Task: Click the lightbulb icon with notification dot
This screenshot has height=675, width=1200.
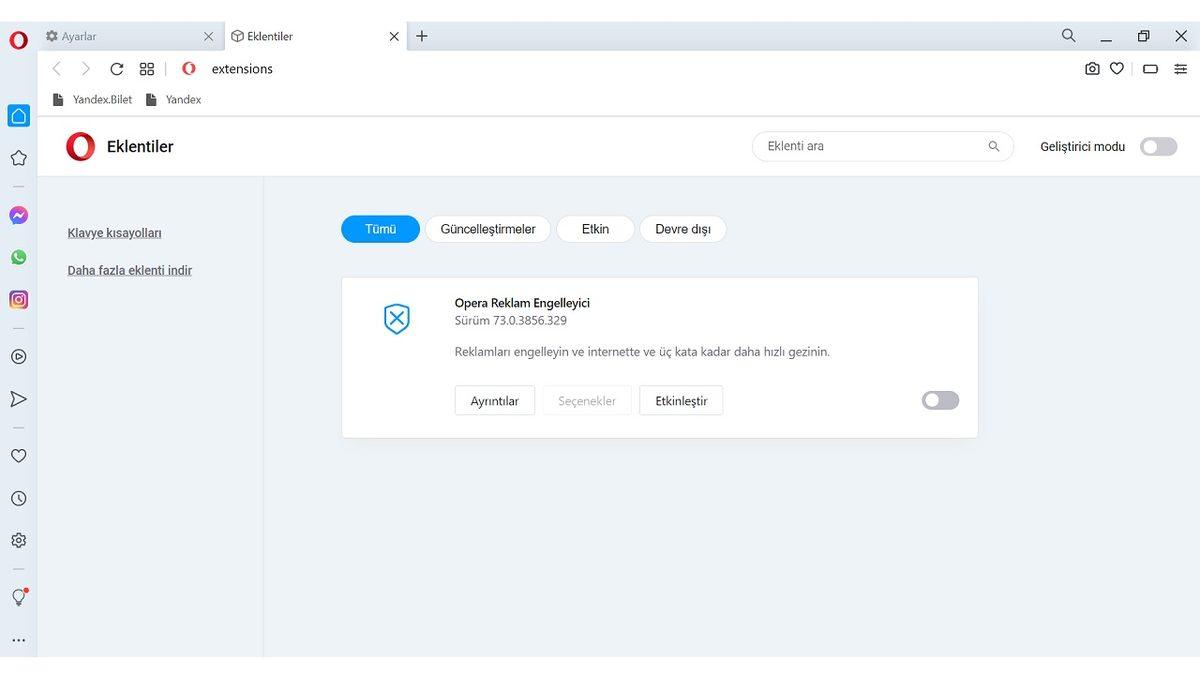Action: tap(18, 597)
